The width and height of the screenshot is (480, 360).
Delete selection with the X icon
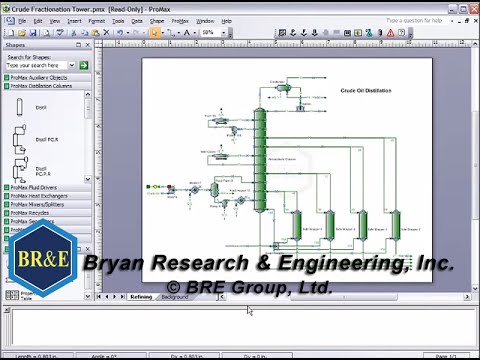(106, 33)
